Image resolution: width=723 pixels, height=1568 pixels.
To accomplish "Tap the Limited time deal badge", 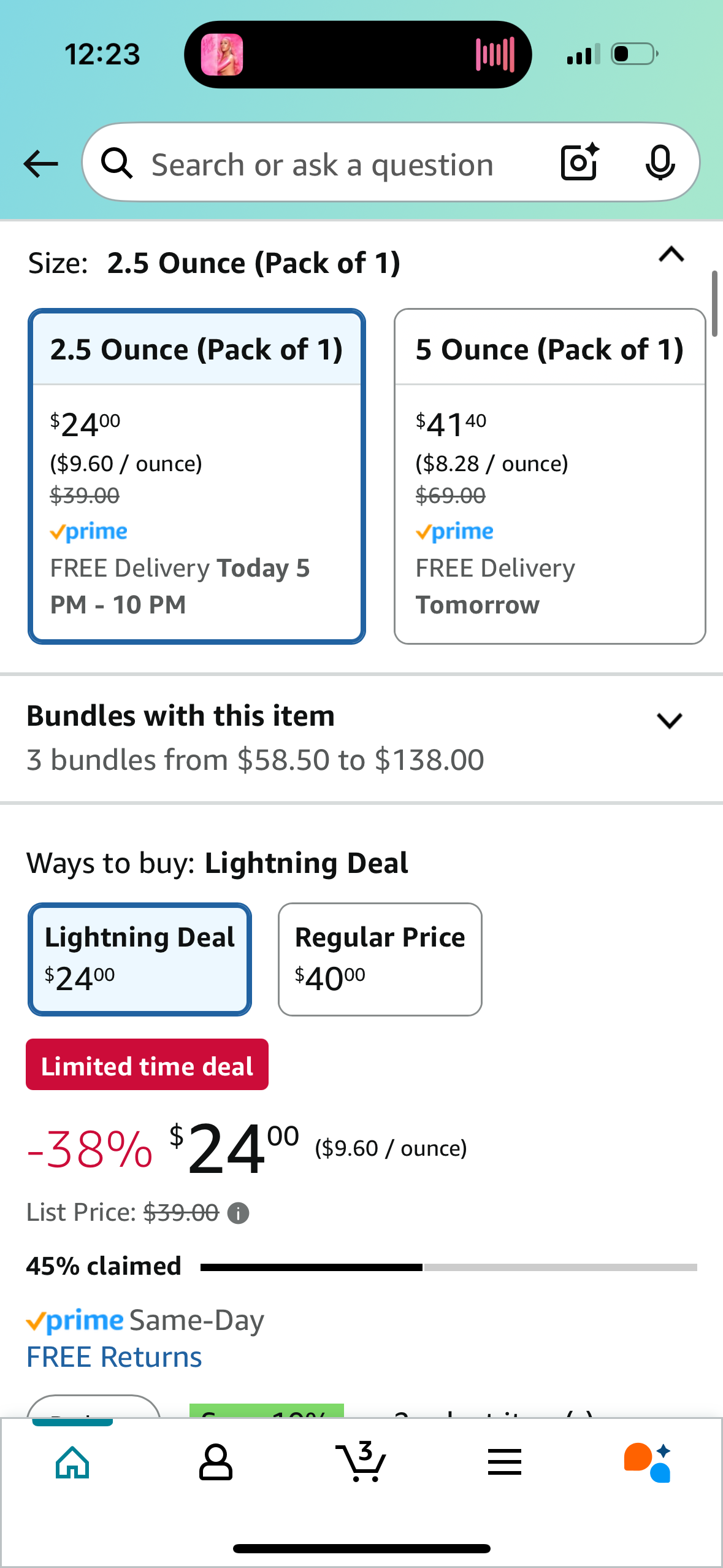I will coord(147,1064).
